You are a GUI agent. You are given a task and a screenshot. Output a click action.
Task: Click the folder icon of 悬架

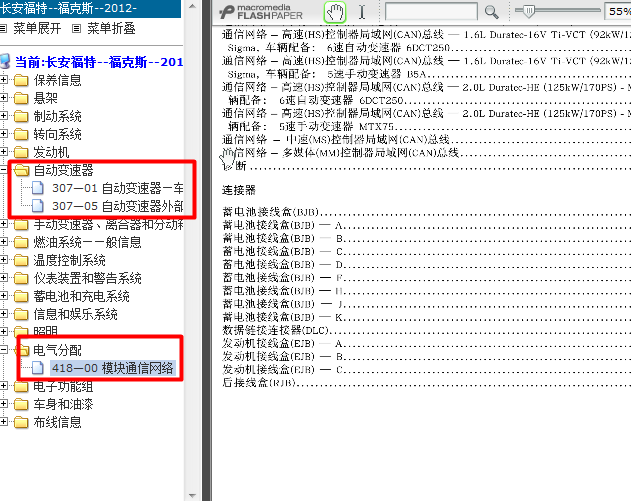(21, 98)
